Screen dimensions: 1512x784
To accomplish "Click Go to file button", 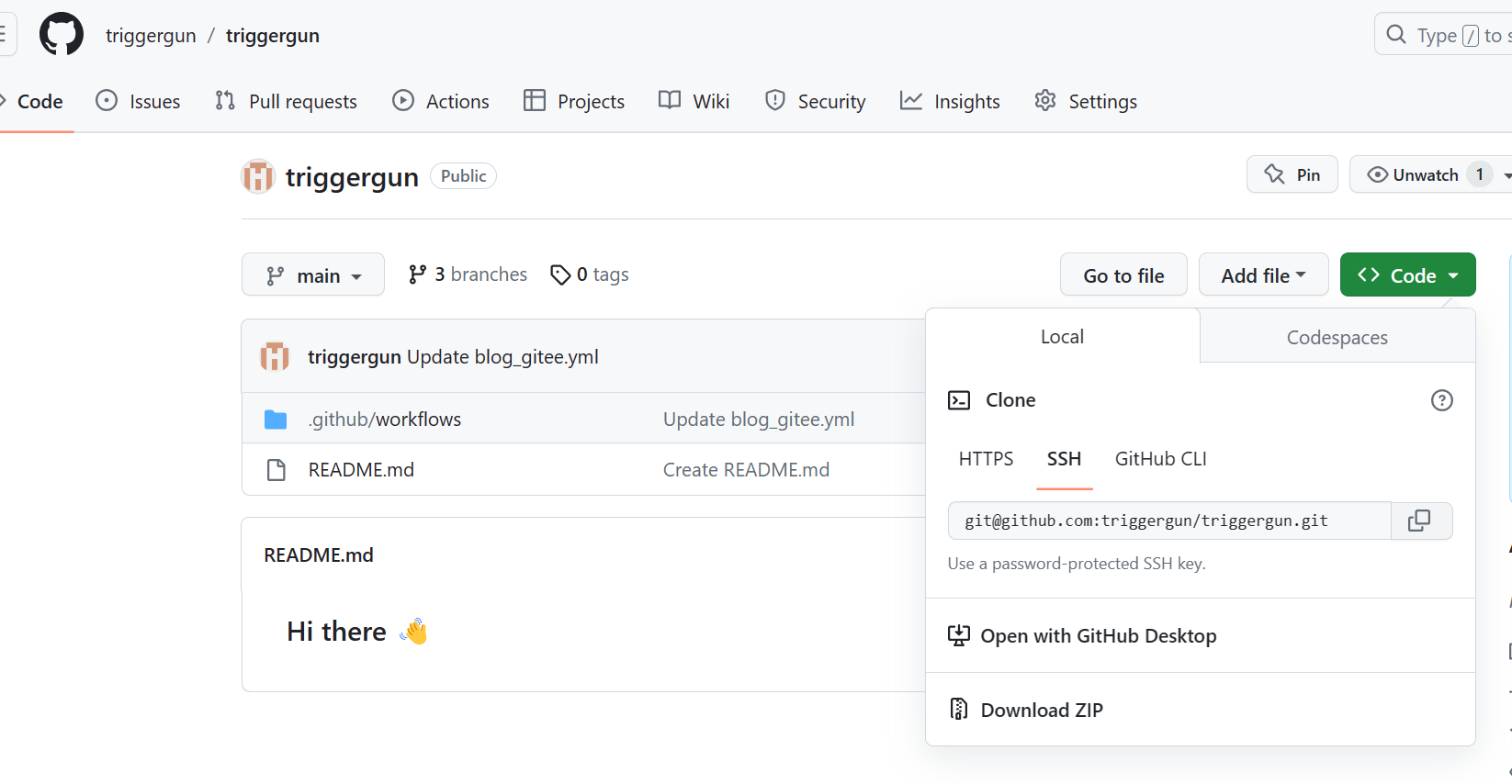I will [1123, 275].
